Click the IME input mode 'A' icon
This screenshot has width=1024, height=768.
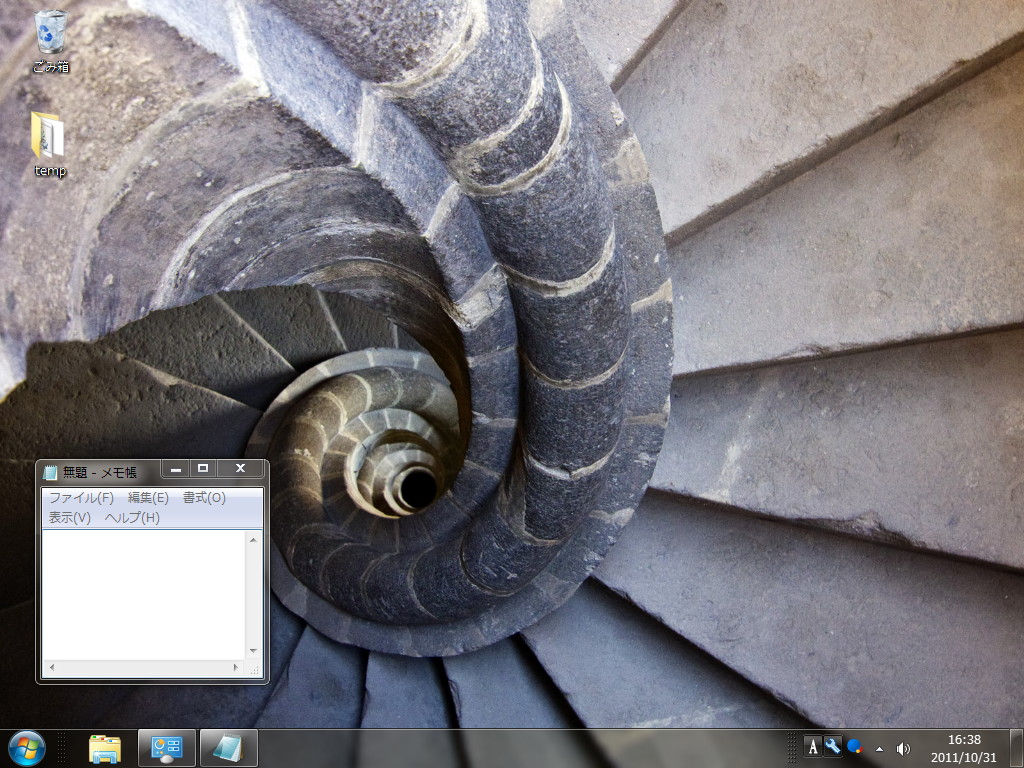812,746
